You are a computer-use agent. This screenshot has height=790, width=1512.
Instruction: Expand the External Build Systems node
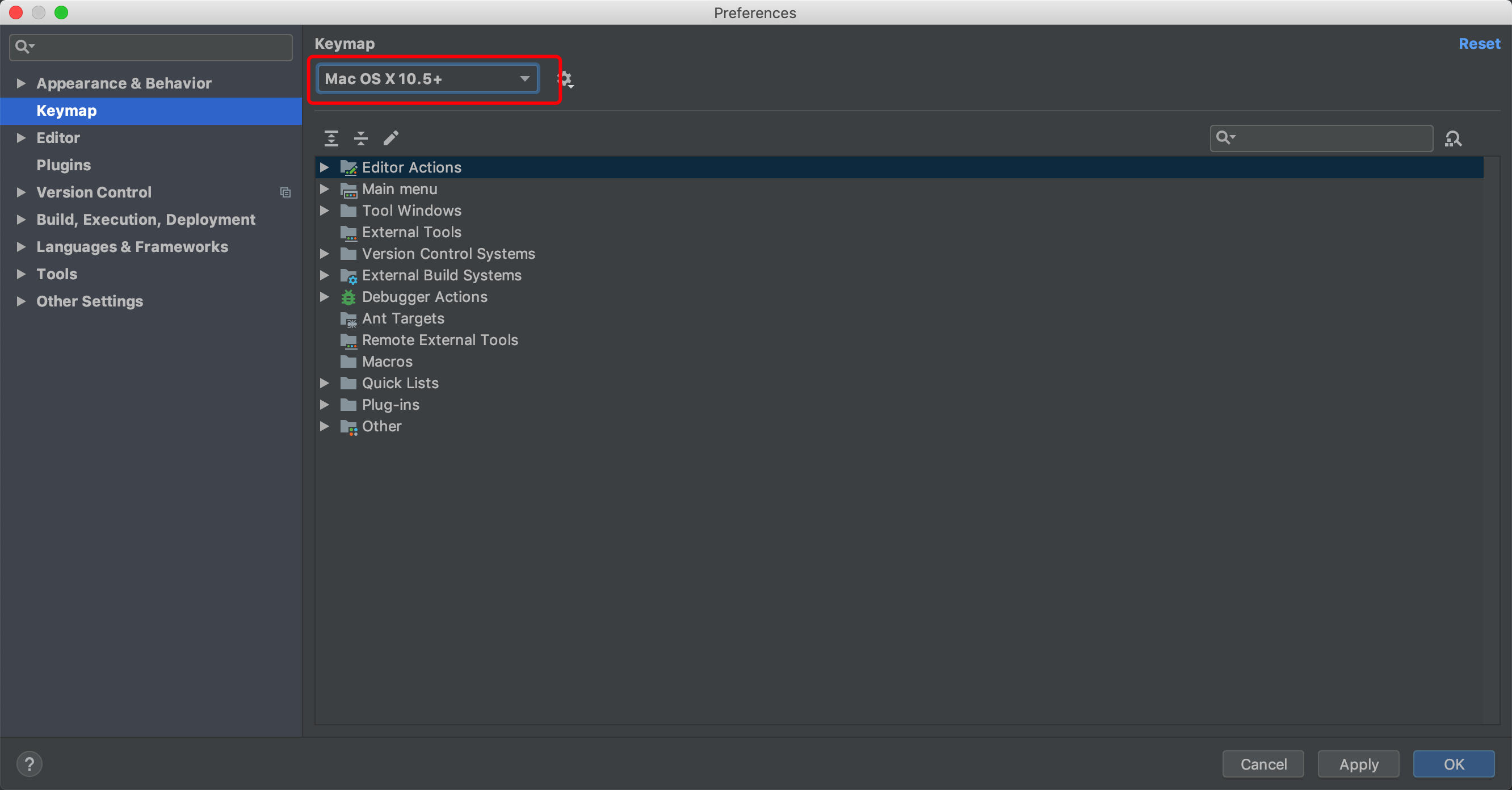pos(325,275)
